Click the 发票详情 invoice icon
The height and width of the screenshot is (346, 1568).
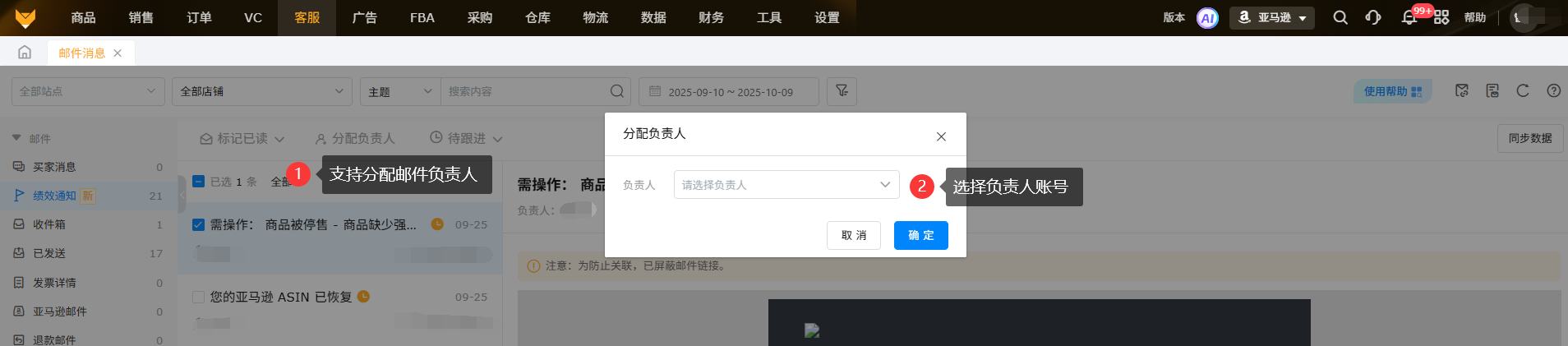click(19, 283)
